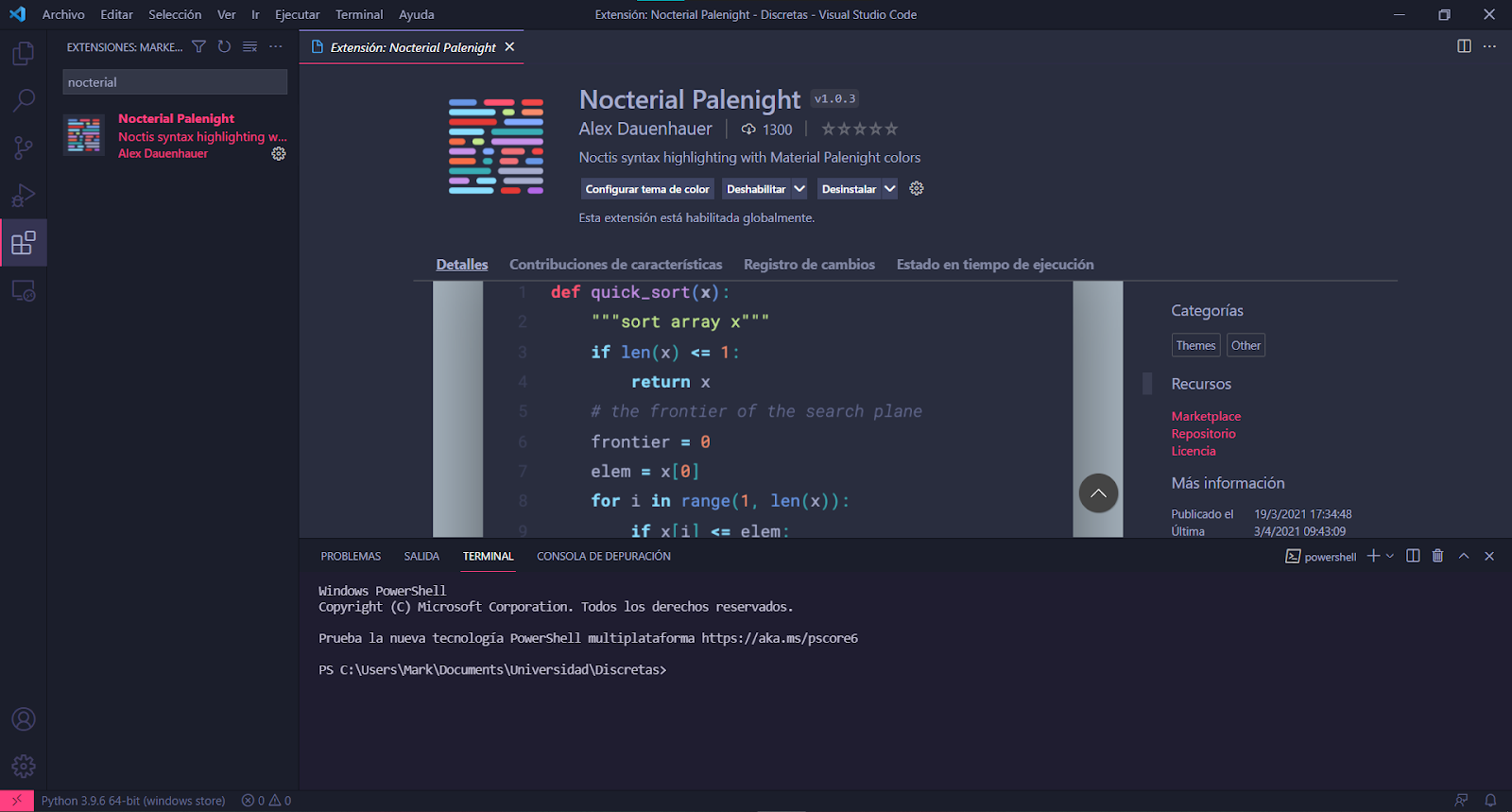Open the Search view in activity bar
The height and width of the screenshot is (812, 1512).
point(24,100)
